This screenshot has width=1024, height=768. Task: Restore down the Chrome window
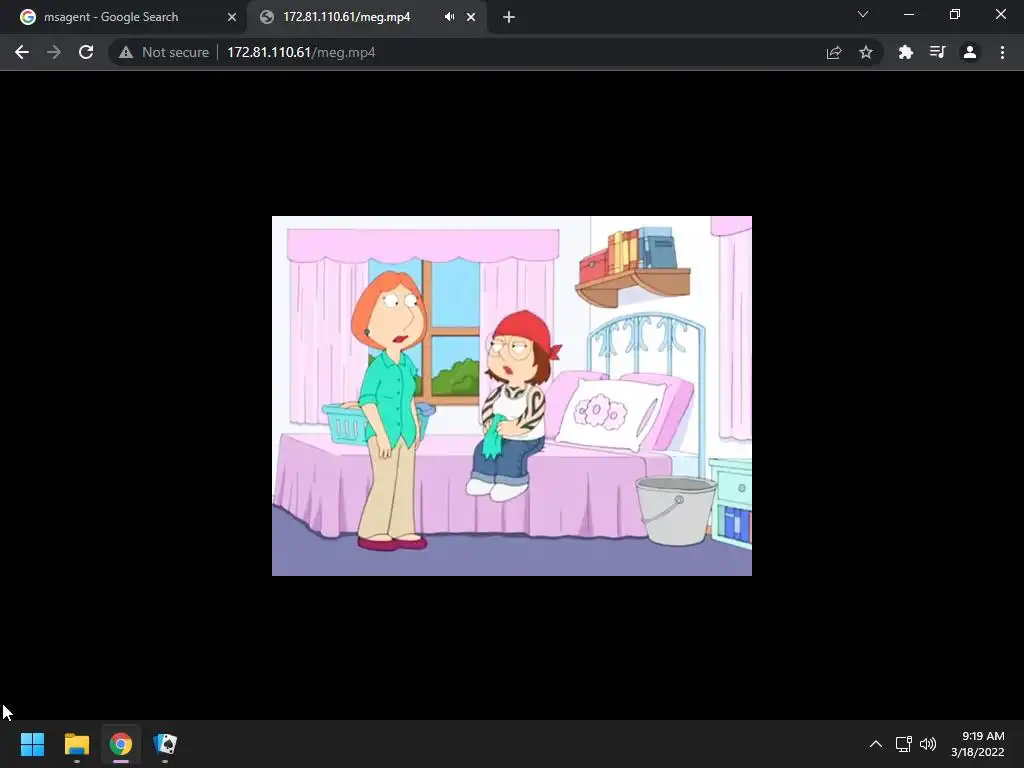[x=955, y=14]
